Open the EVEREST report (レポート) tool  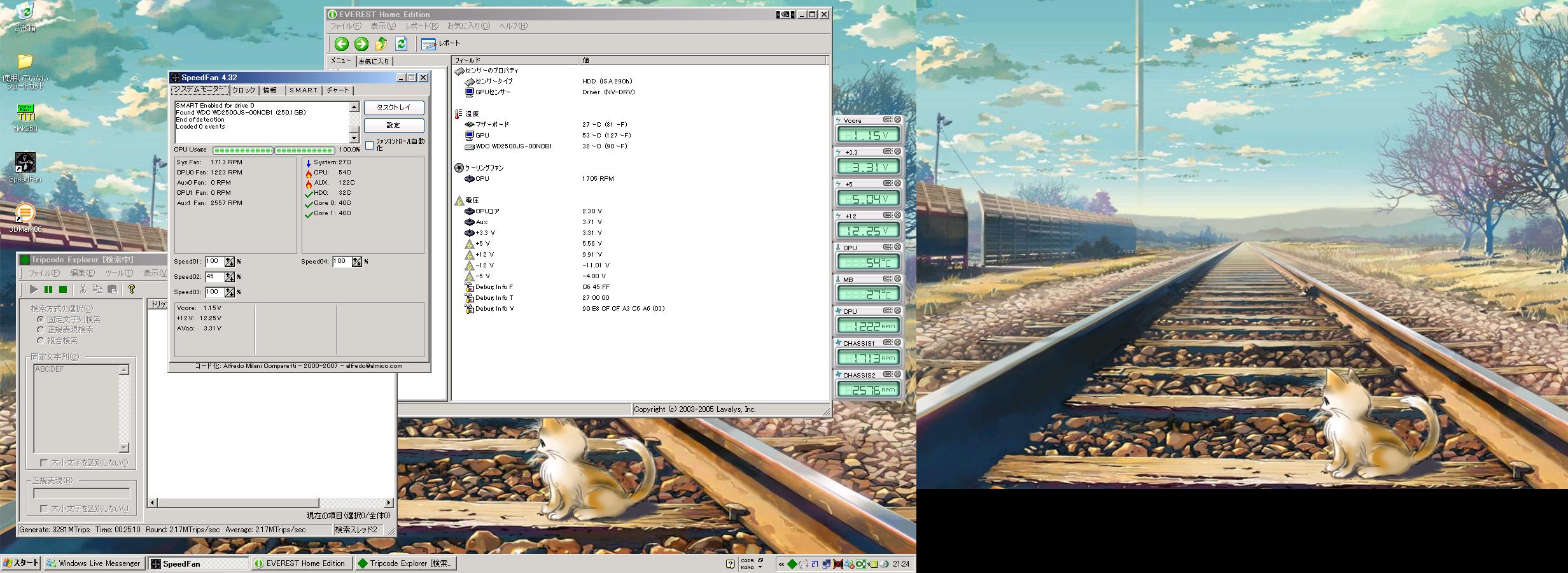tap(440, 43)
